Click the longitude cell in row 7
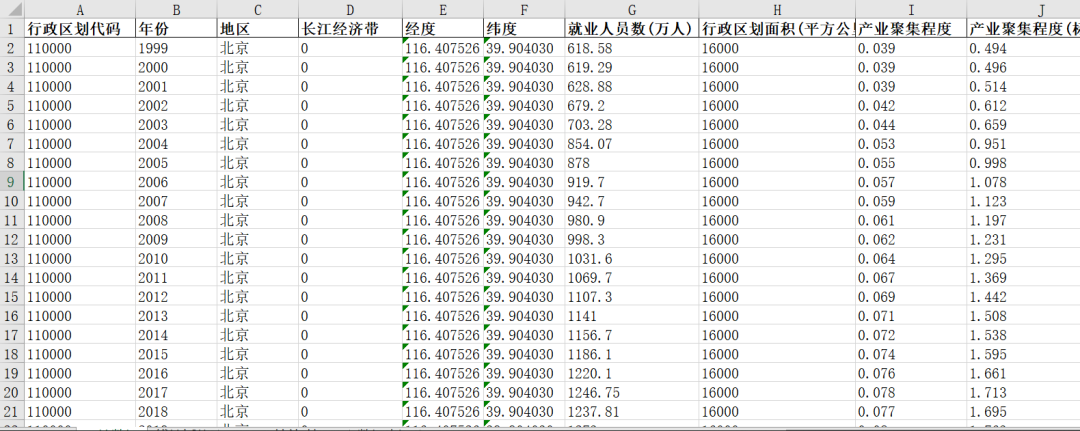The image size is (1080, 431). [442, 144]
